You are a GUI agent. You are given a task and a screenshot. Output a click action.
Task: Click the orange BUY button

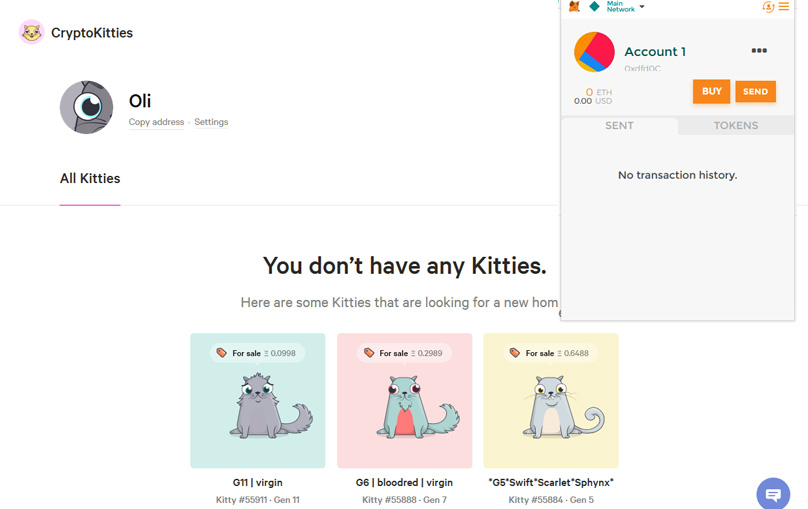[x=712, y=91]
